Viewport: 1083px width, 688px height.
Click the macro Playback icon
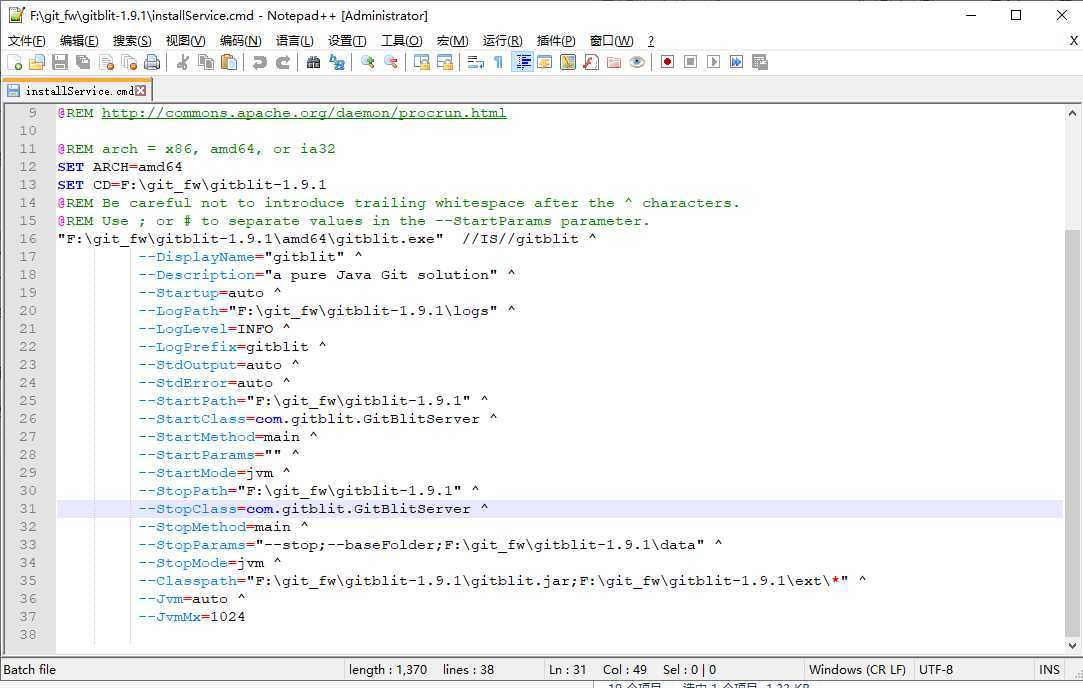pyautogui.click(x=713, y=62)
